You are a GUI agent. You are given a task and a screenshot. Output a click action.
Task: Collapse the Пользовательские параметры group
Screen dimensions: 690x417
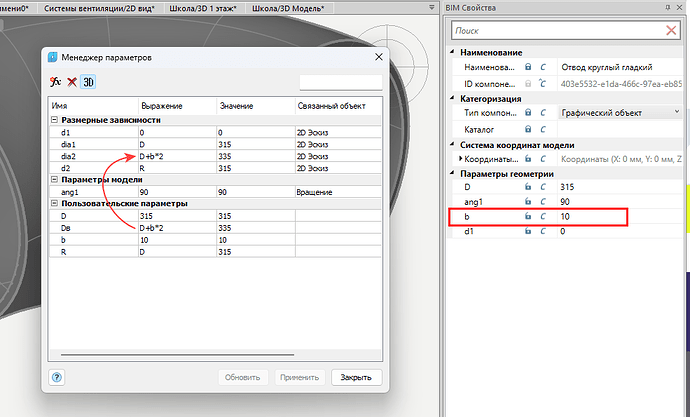(x=53, y=203)
